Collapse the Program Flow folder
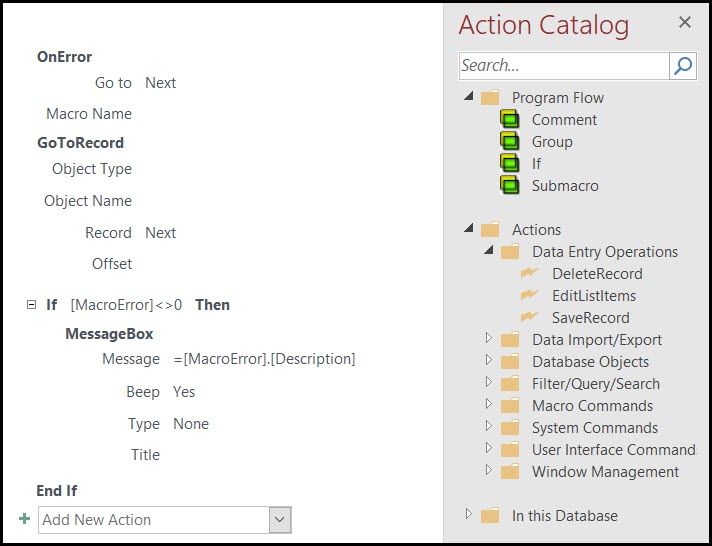This screenshot has width=712, height=546. (469, 96)
